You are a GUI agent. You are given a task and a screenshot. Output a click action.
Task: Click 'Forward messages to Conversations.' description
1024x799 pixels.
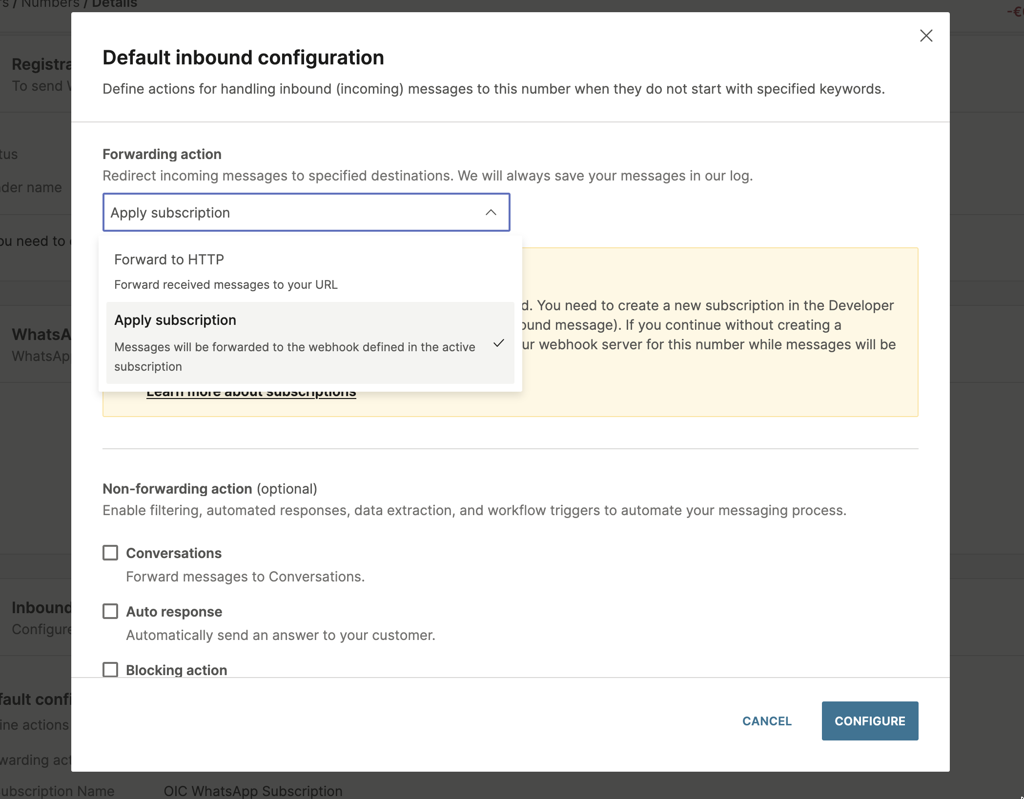tap(245, 577)
